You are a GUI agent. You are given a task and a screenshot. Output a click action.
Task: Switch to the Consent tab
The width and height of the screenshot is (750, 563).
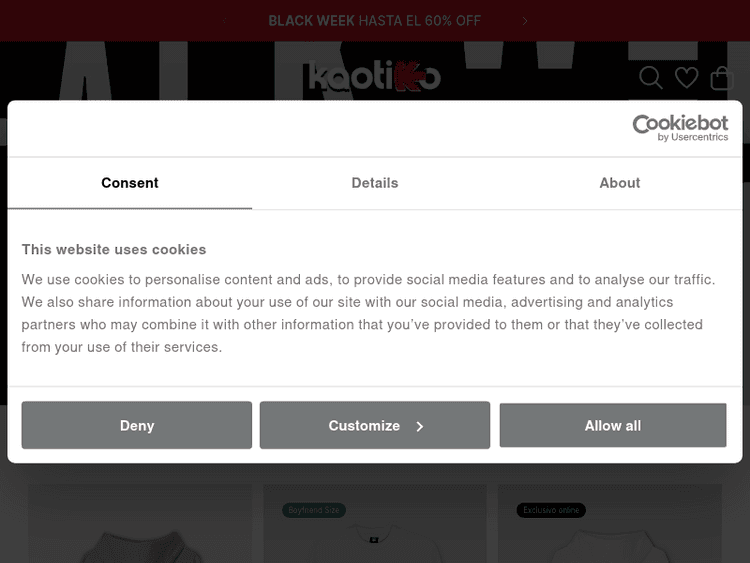pos(130,183)
